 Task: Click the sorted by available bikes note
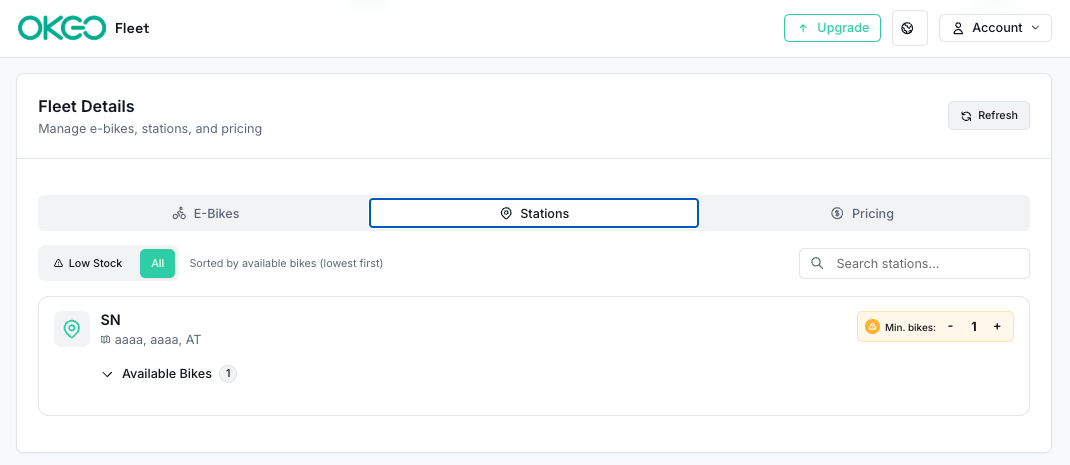click(x=286, y=264)
